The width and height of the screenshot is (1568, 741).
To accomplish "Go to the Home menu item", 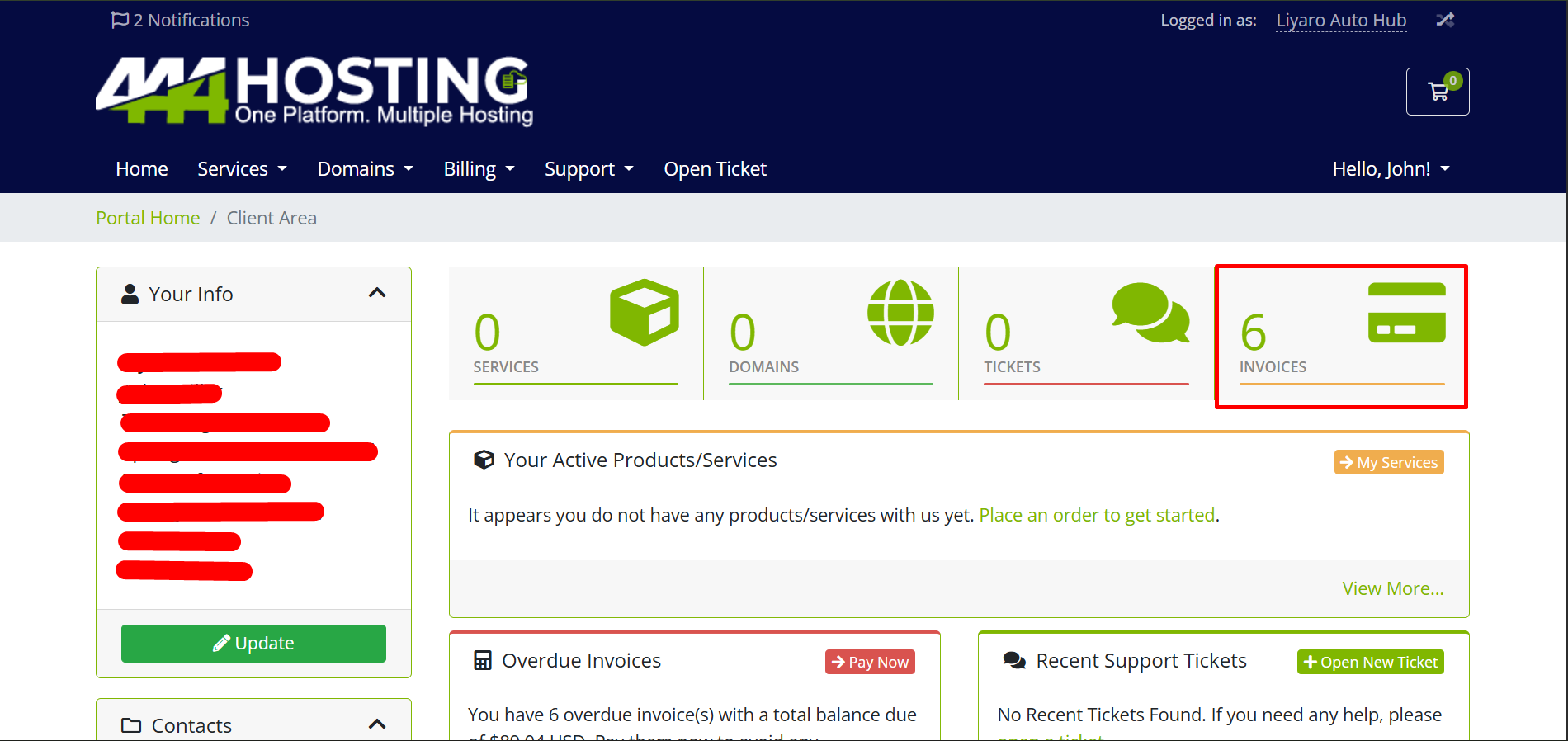I will point(142,169).
